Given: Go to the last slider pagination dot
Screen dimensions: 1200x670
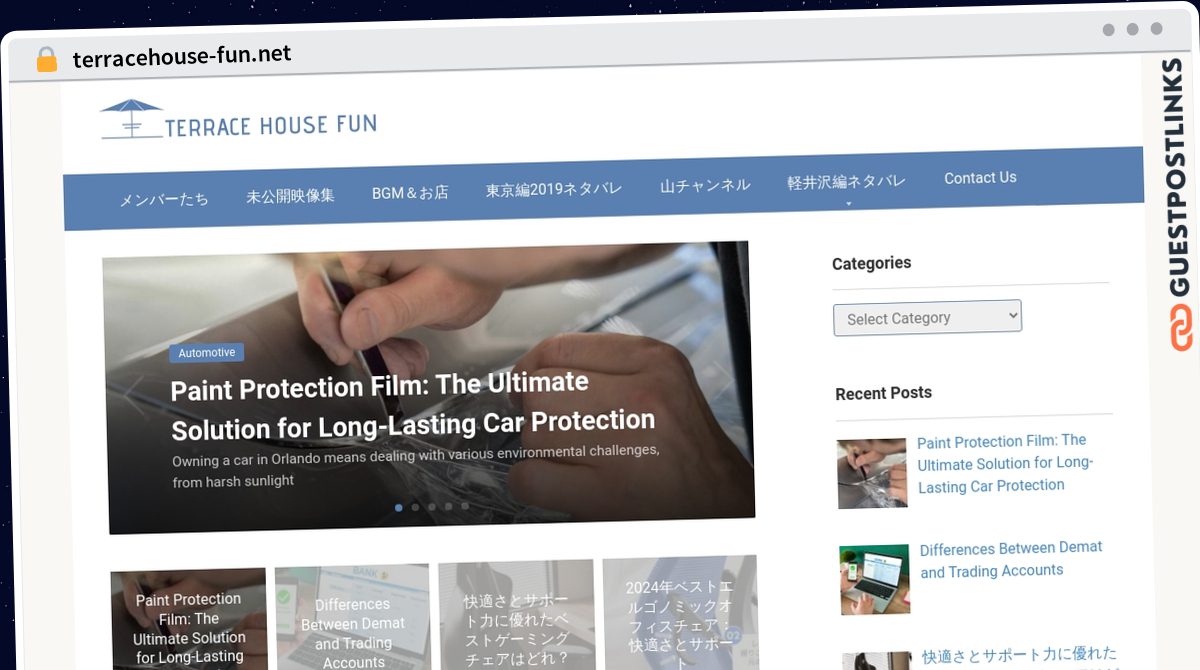Looking at the screenshot, I should 465,506.
